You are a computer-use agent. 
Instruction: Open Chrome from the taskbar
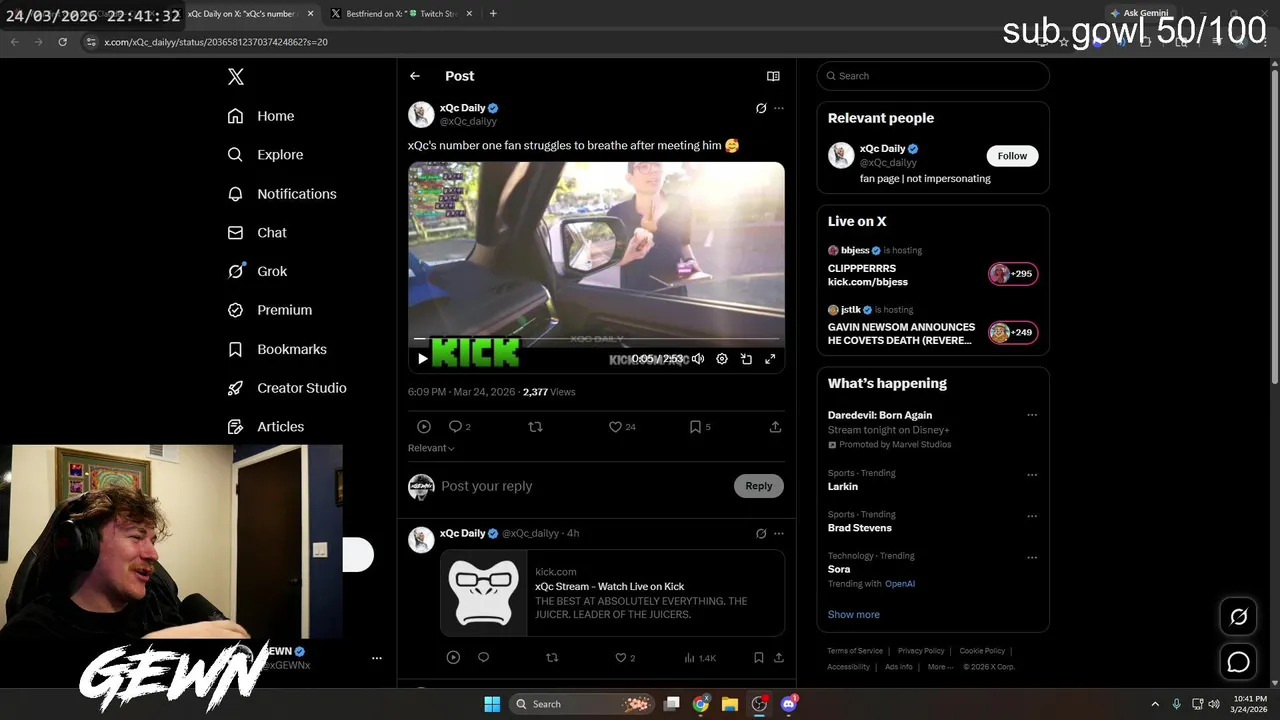pos(701,704)
